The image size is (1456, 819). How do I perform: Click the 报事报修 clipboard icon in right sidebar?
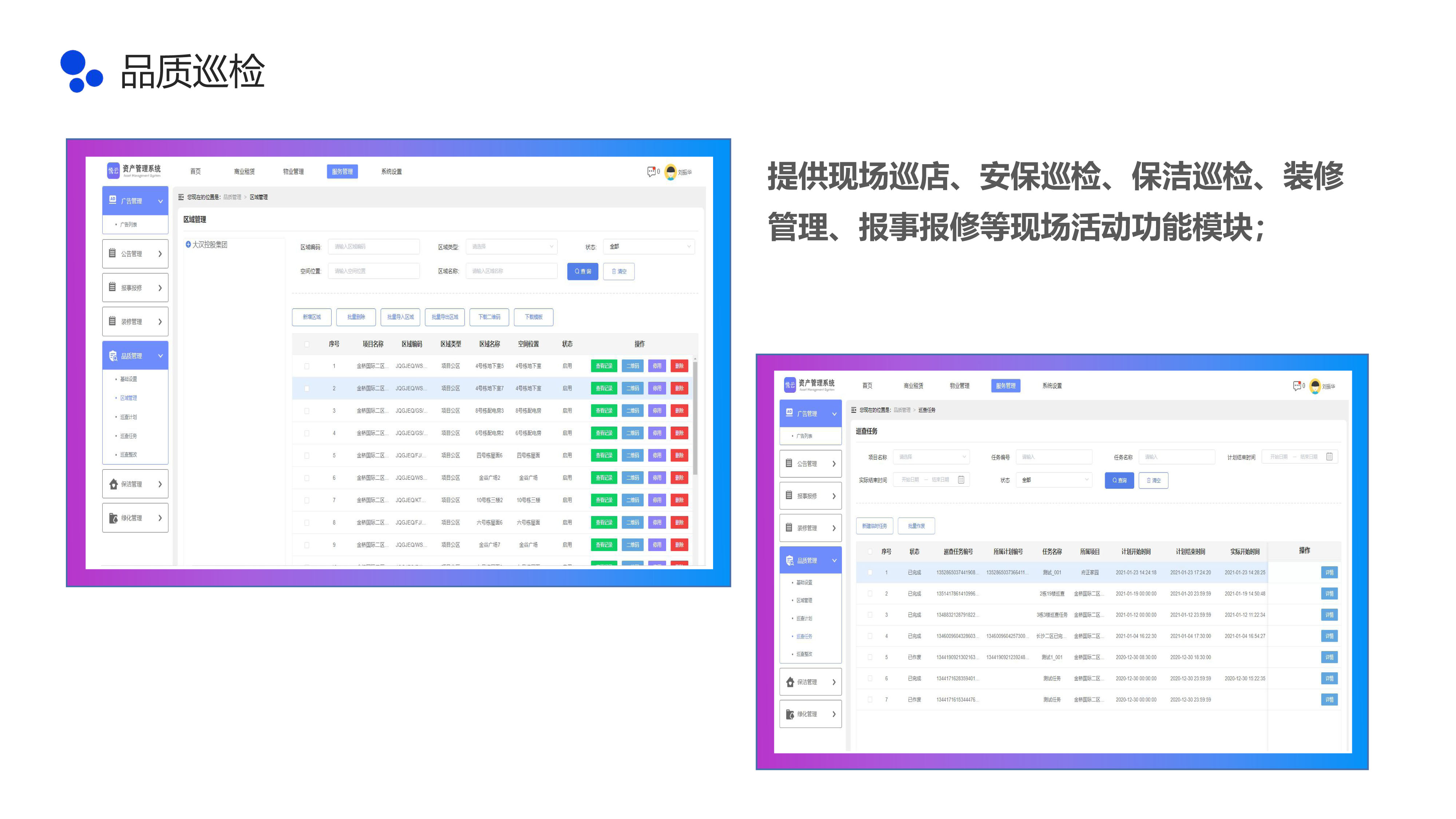tap(789, 496)
